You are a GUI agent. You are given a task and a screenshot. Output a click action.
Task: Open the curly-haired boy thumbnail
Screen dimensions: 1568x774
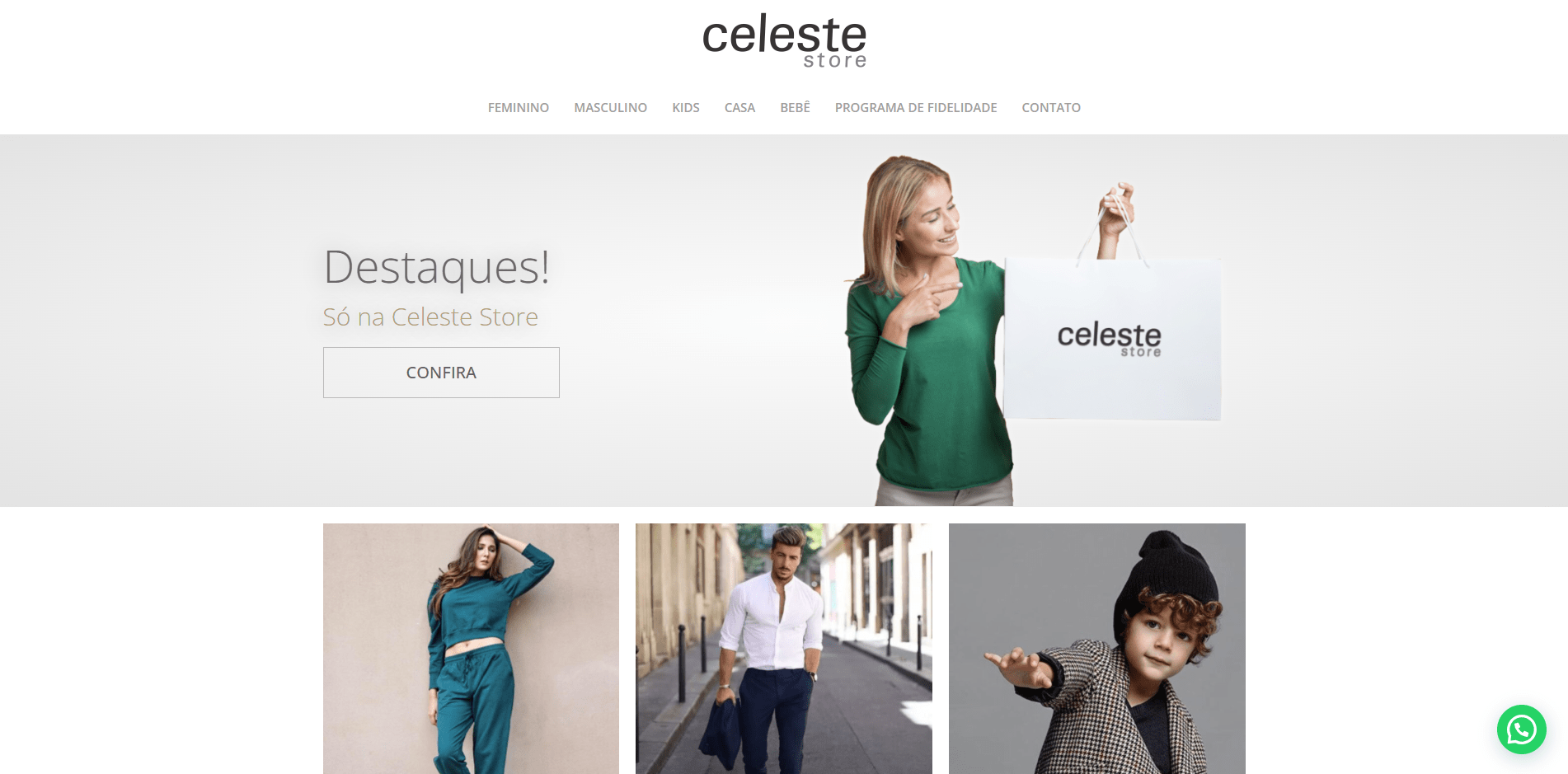tap(1097, 649)
